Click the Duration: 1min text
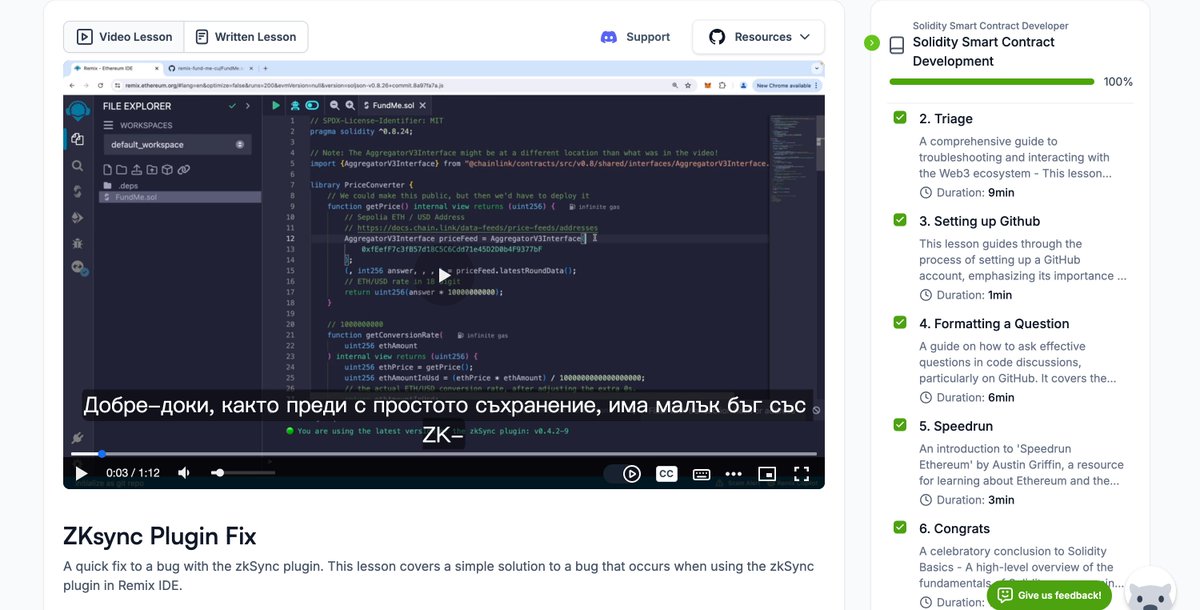Image resolution: width=1200 pixels, height=610 pixels. tap(974, 295)
